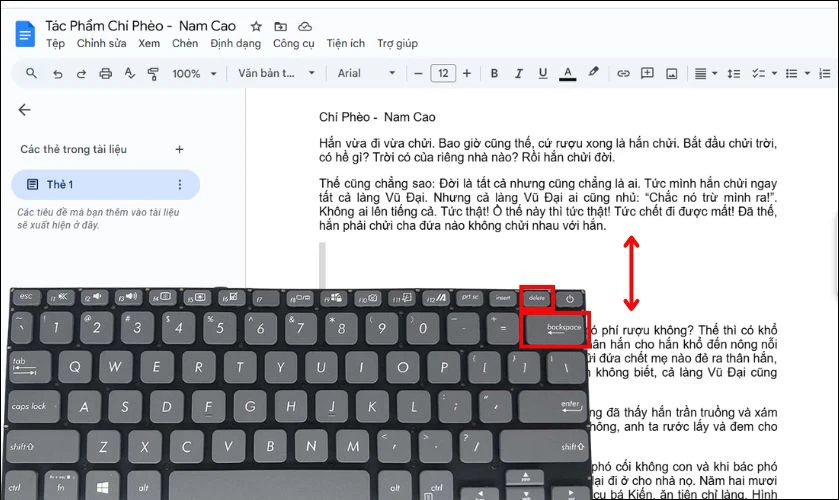The width and height of the screenshot is (840, 500).
Task: Add a new document tab plus
Action: click(179, 150)
